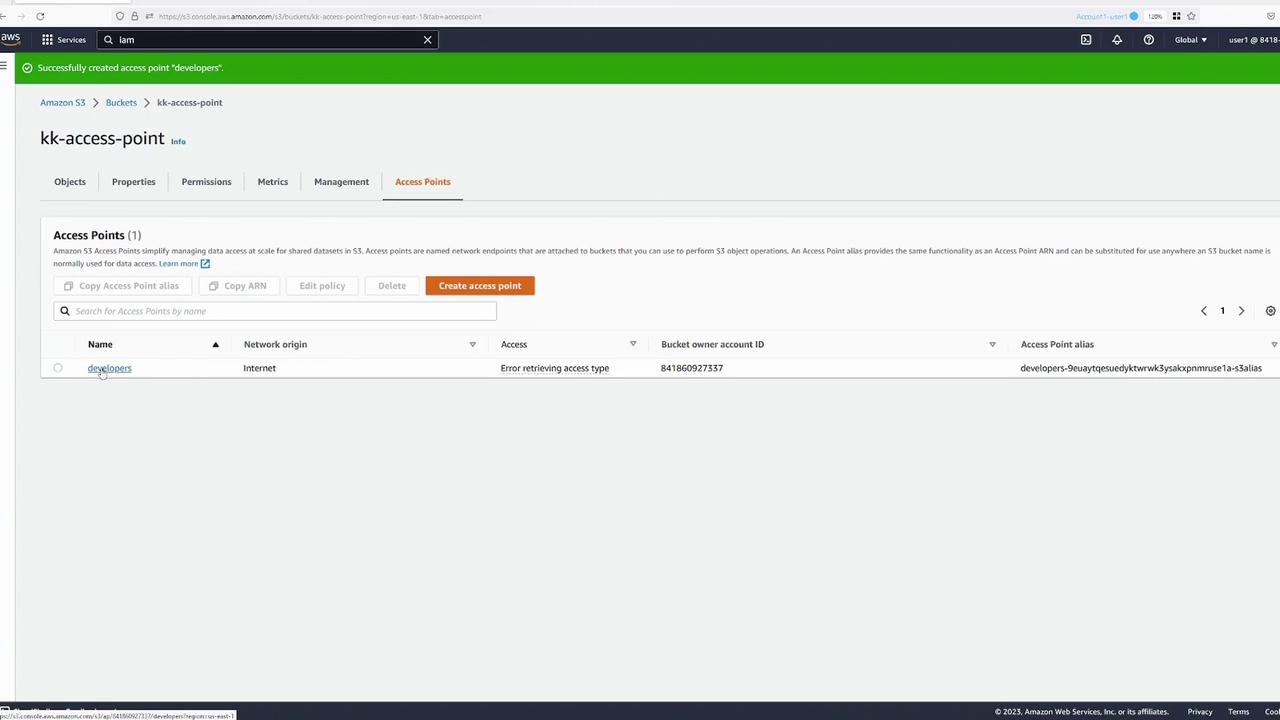Open the AWS CloudShell icon
The width and height of the screenshot is (1280, 720).
[x=1086, y=40]
